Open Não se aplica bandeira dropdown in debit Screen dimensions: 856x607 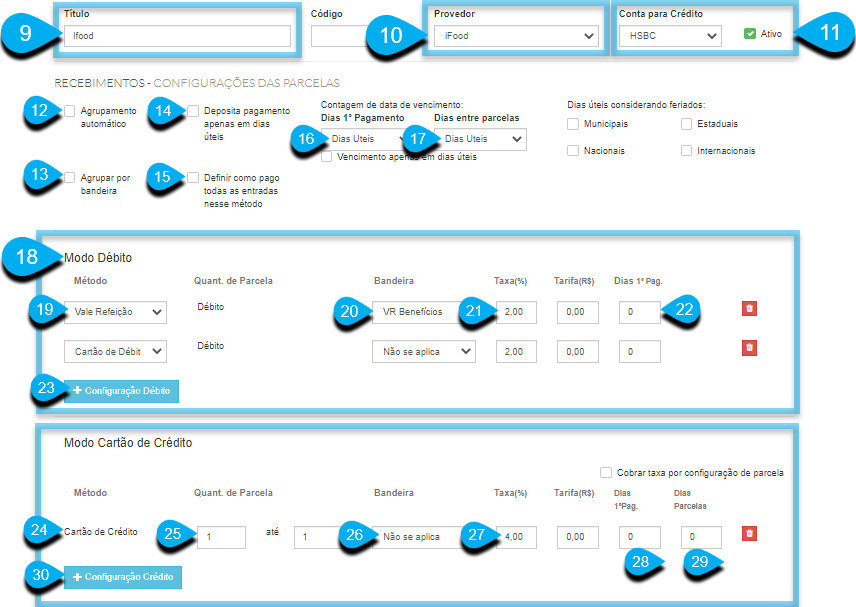click(424, 352)
